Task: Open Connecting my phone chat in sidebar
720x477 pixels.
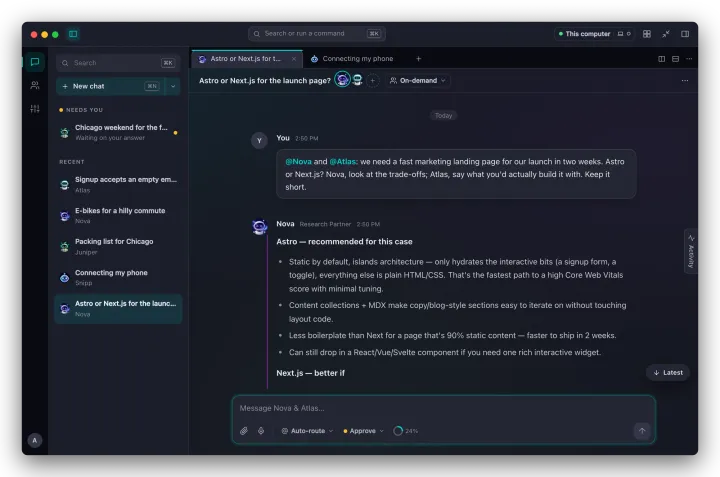Action: (118, 277)
